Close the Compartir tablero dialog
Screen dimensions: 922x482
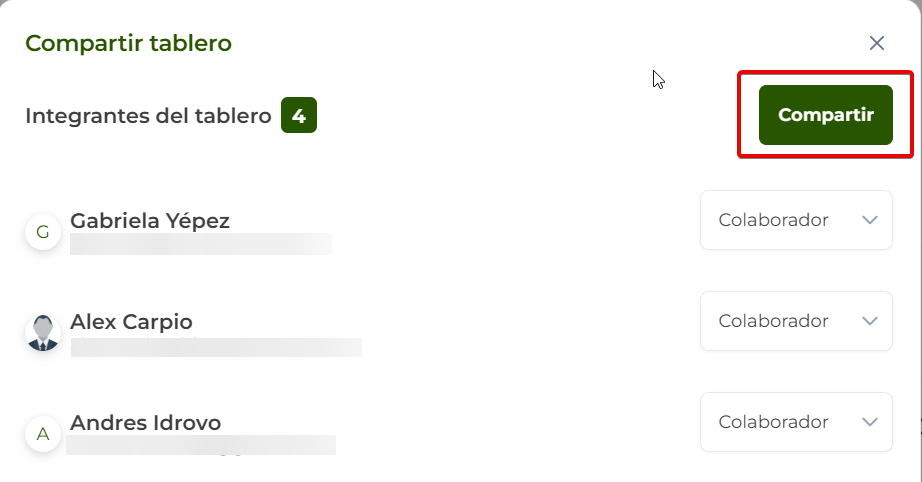[x=877, y=43]
